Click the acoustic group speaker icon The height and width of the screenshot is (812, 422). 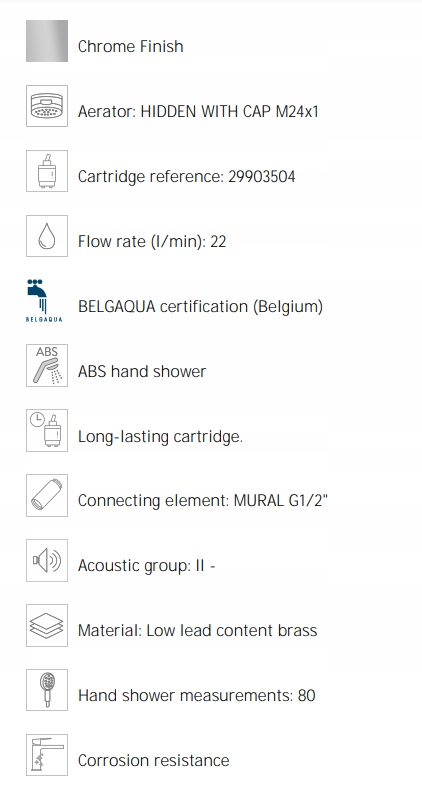click(x=47, y=560)
